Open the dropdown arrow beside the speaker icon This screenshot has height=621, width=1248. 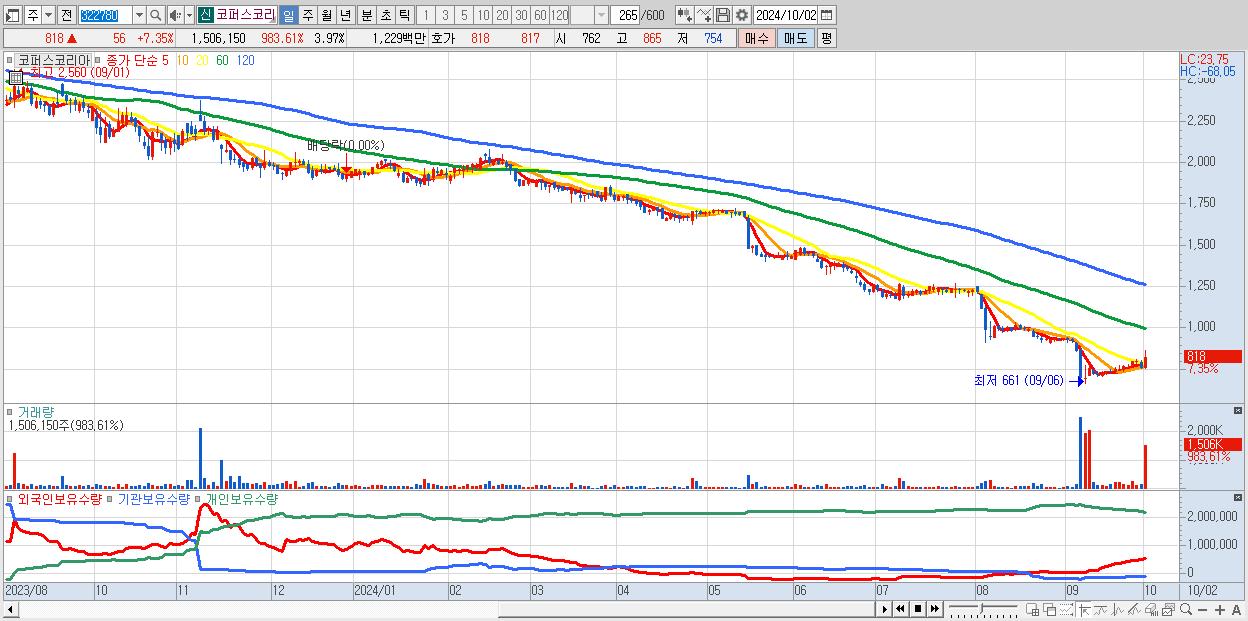189,15
